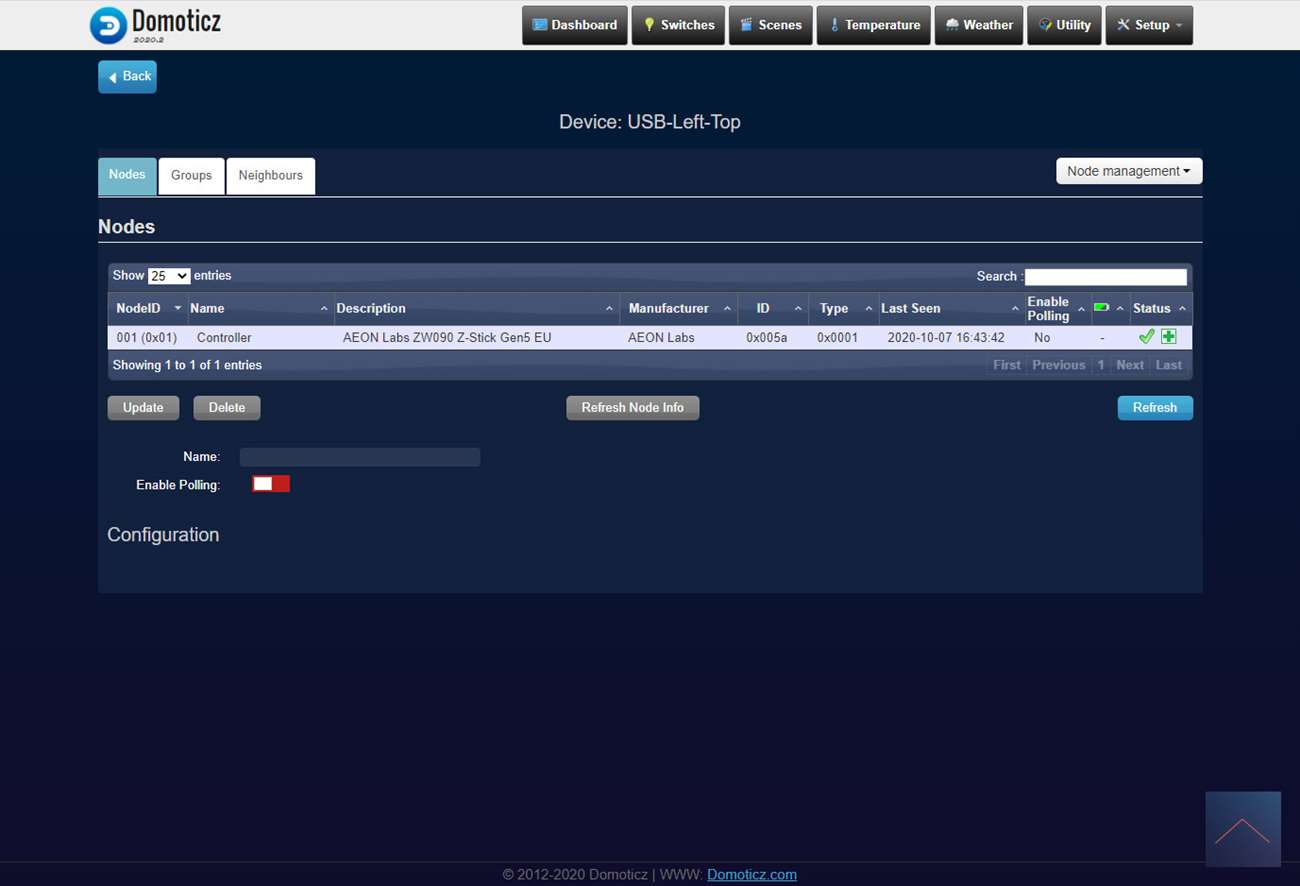This screenshot has height=886, width=1300.
Task: Click the Domoticz logo icon
Action: 108,25
